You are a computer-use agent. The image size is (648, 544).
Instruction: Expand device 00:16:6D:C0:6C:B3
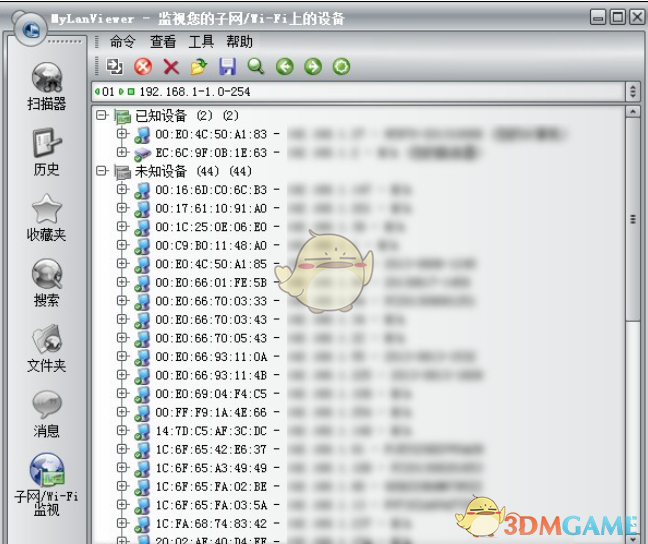(x=122, y=189)
